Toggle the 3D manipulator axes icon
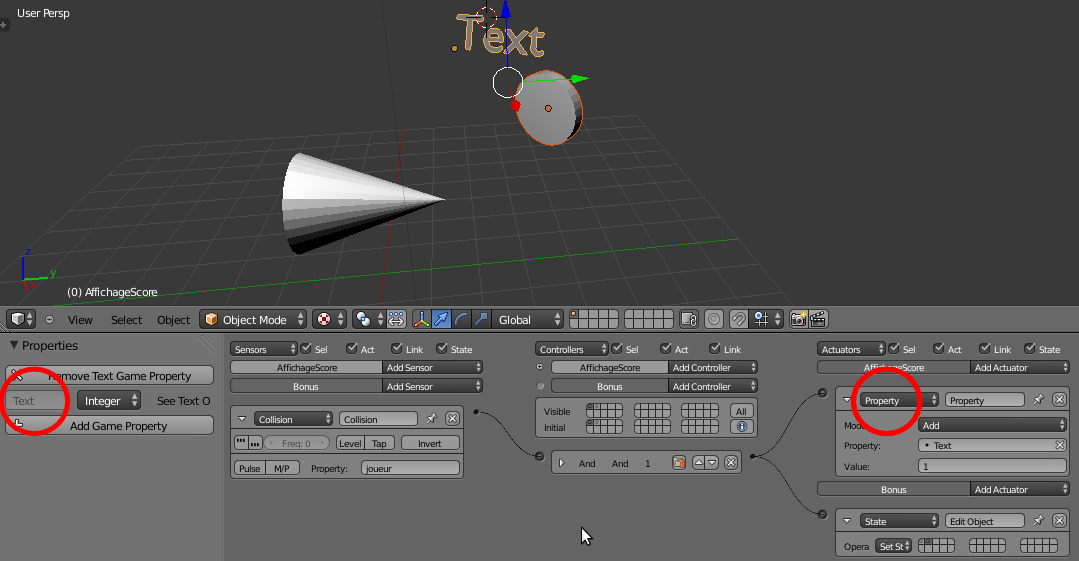This screenshot has height=561, width=1079. tap(421, 319)
